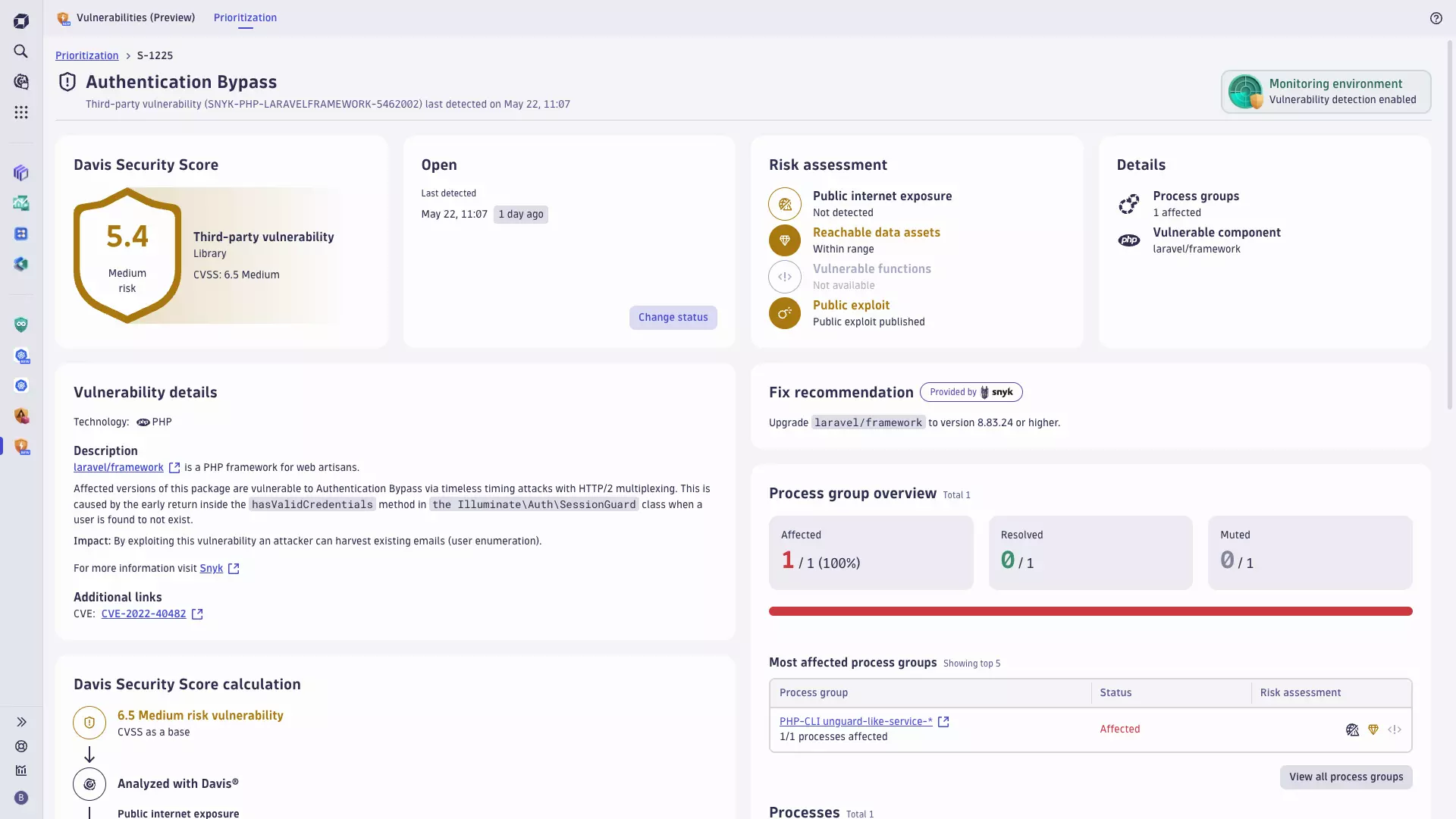Click external link icon beside PHP-CLI unguard-like-service
The height and width of the screenshot is (819, 1456).
coord(943,722)
